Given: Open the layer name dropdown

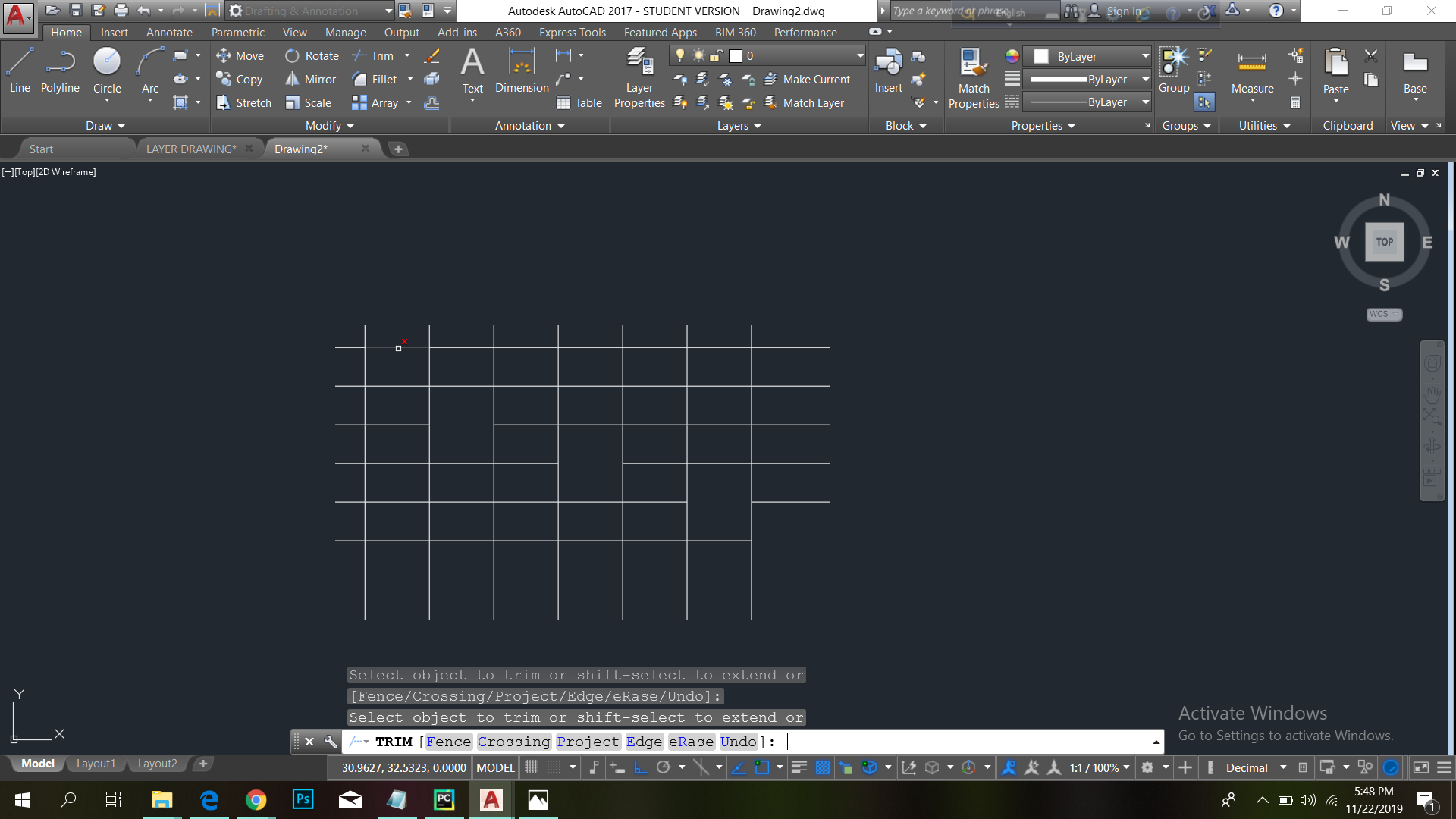Looking at the screenshot, I should click(x=860, y=55).
